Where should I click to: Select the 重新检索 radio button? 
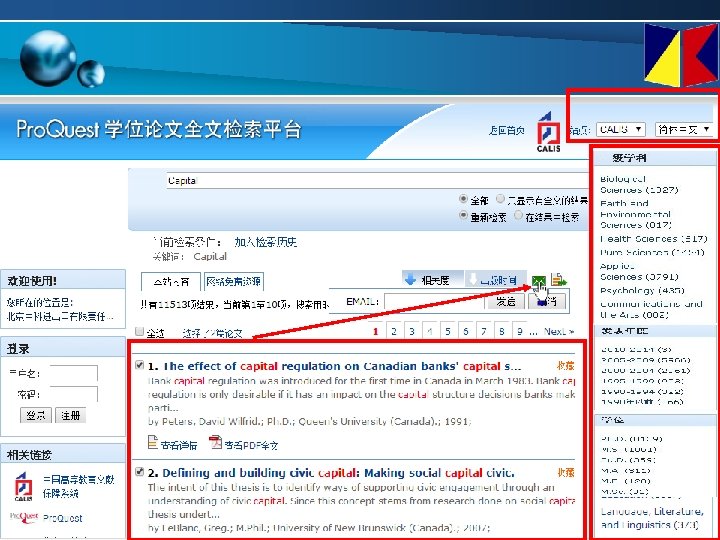pos(463,215)
